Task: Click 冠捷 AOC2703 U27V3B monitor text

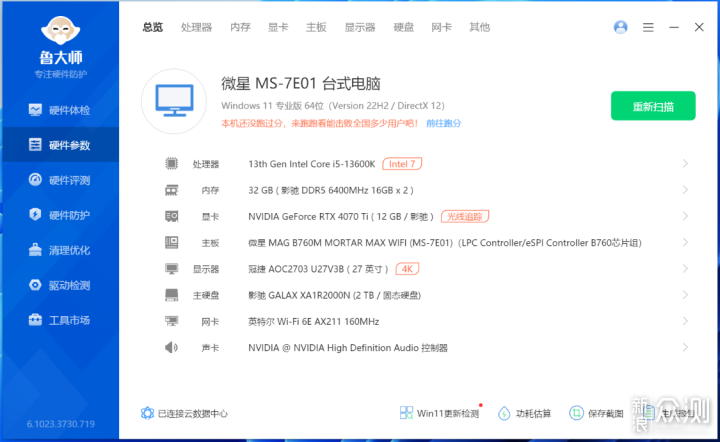Action: [318, 269]
